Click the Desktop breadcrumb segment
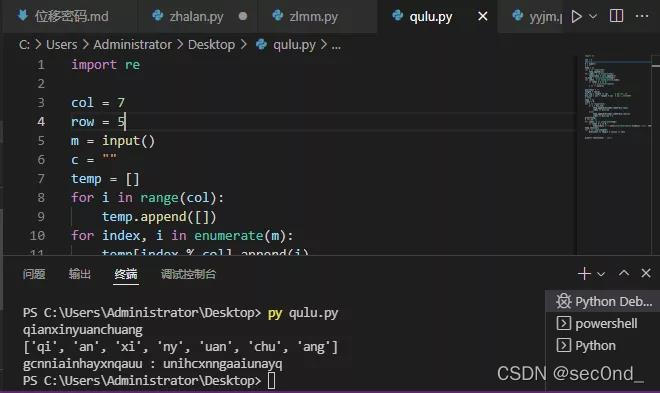Image resolution: width=660 pixels, height=393 pixels. tap(211, 45)
